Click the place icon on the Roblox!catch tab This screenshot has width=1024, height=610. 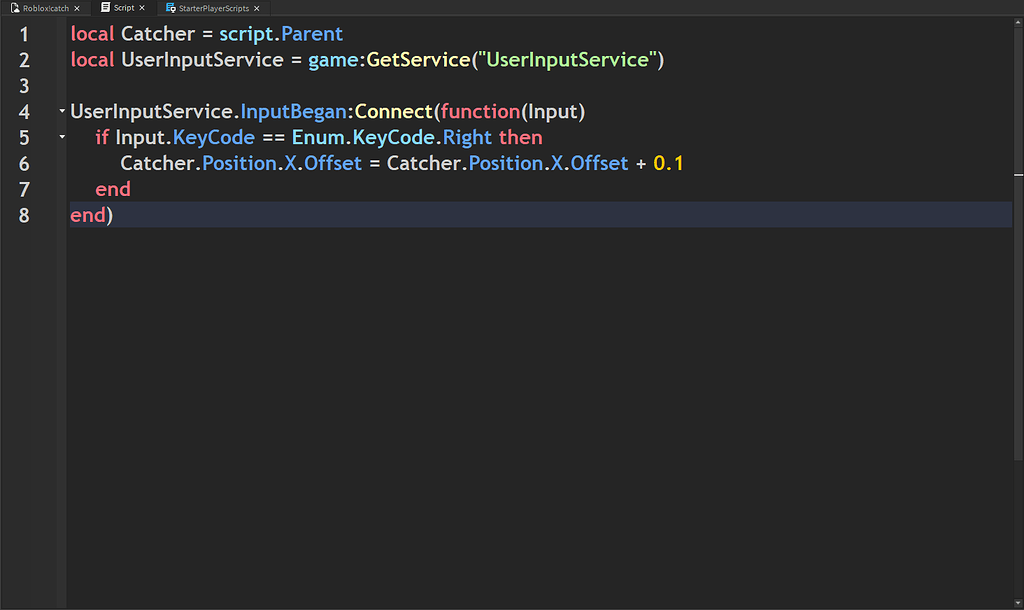[x=14, y=8]
